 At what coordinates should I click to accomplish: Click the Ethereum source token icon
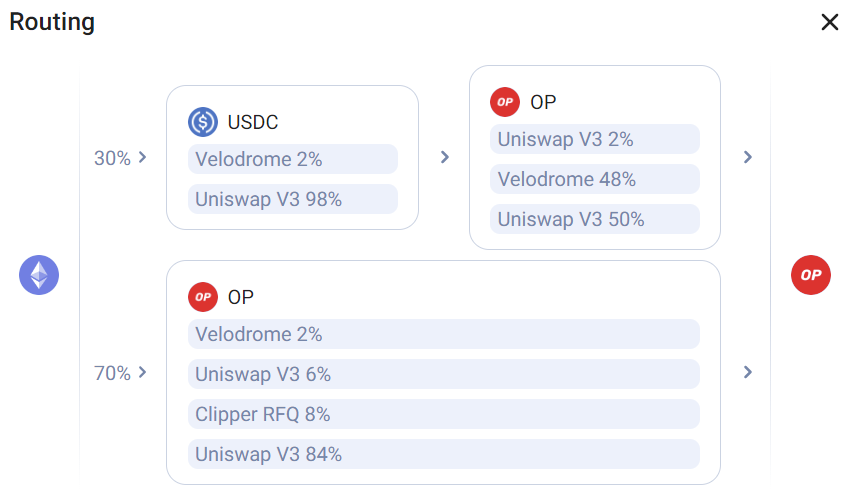coord(39,275)
